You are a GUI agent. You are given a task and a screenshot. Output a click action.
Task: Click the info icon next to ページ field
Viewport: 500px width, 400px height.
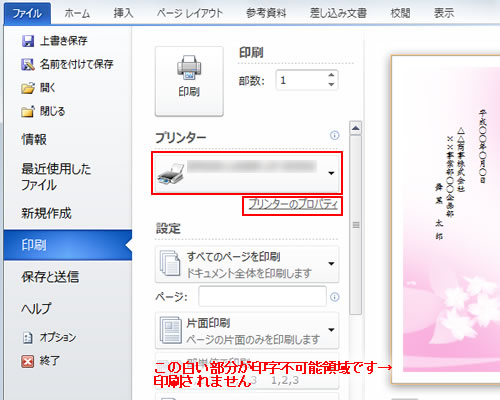pyautogui.click(x=335, y=297)
